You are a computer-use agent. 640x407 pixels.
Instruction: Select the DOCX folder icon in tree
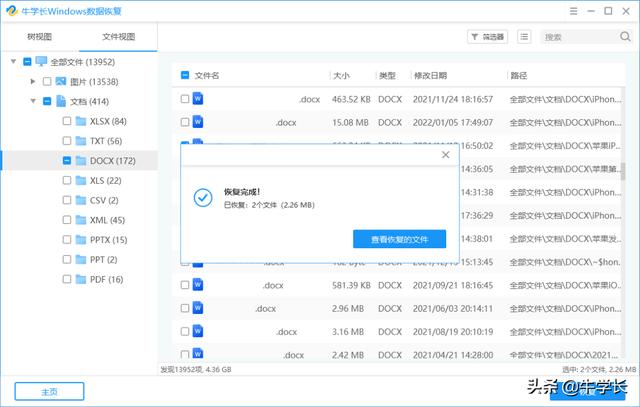[x=81, y=160]
